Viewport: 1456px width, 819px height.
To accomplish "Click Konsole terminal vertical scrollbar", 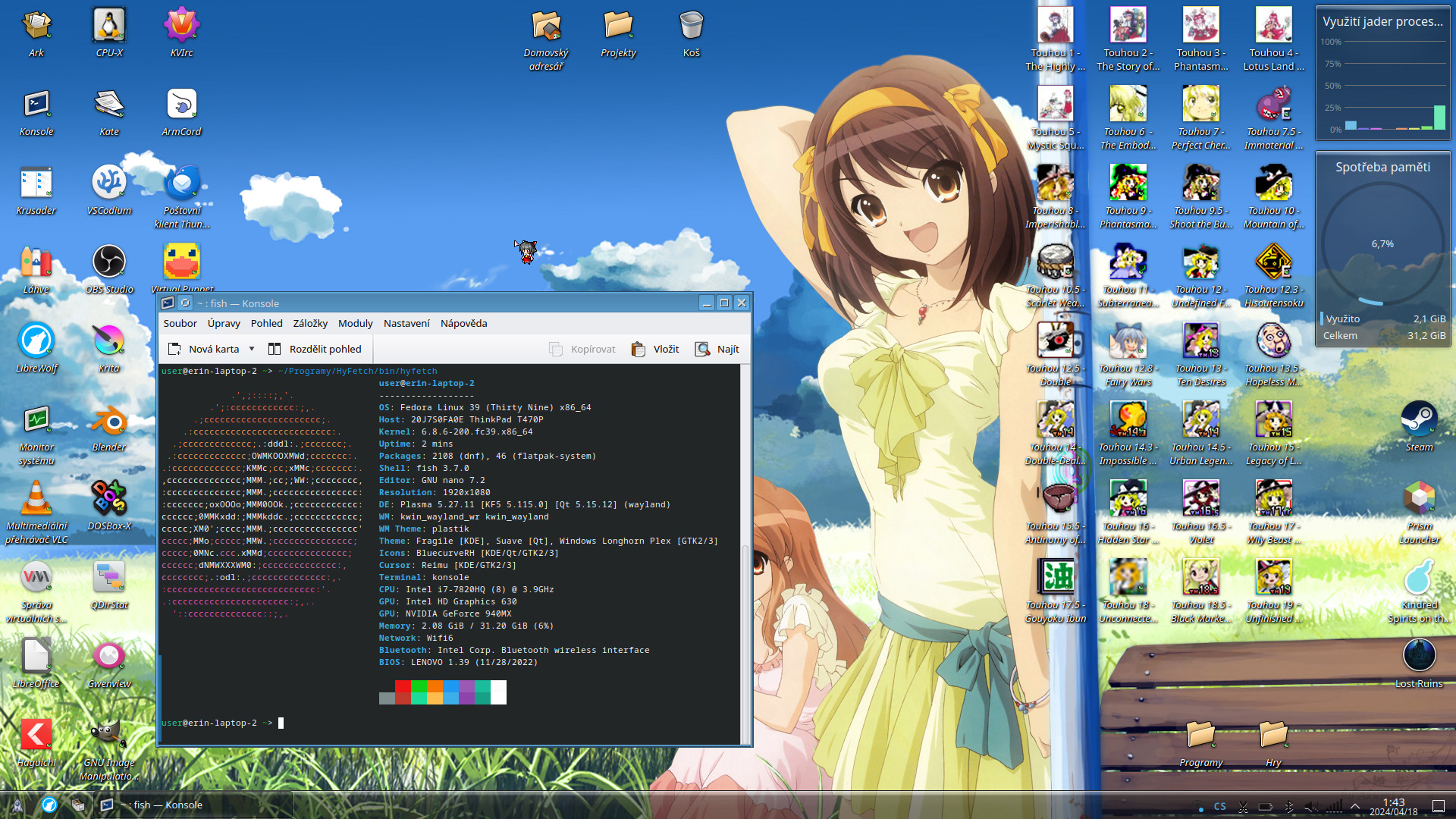I will [745, 554].
